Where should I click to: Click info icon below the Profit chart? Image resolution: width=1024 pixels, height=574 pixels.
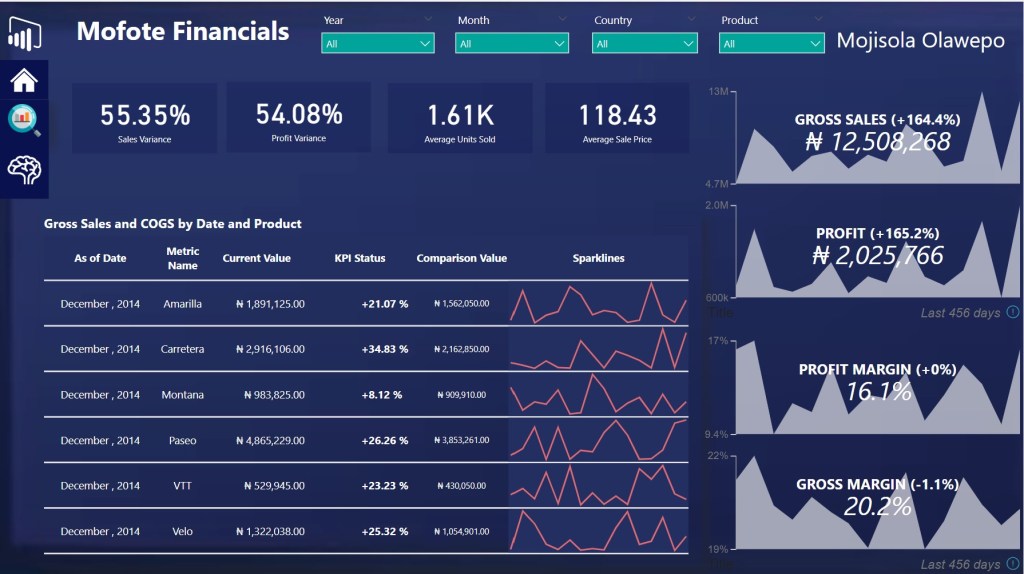[1013, 313]
